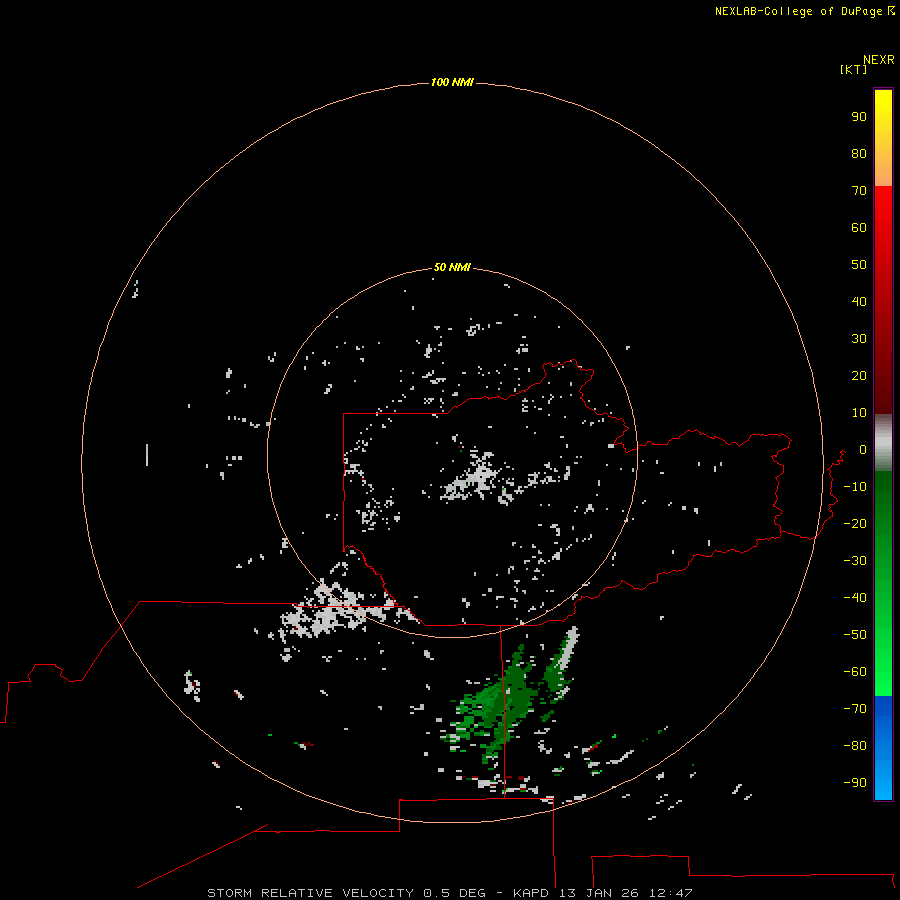The width and height of the screenshot is (900, 900).
Task: Click the KT units label above color bar
Action: 854,69
